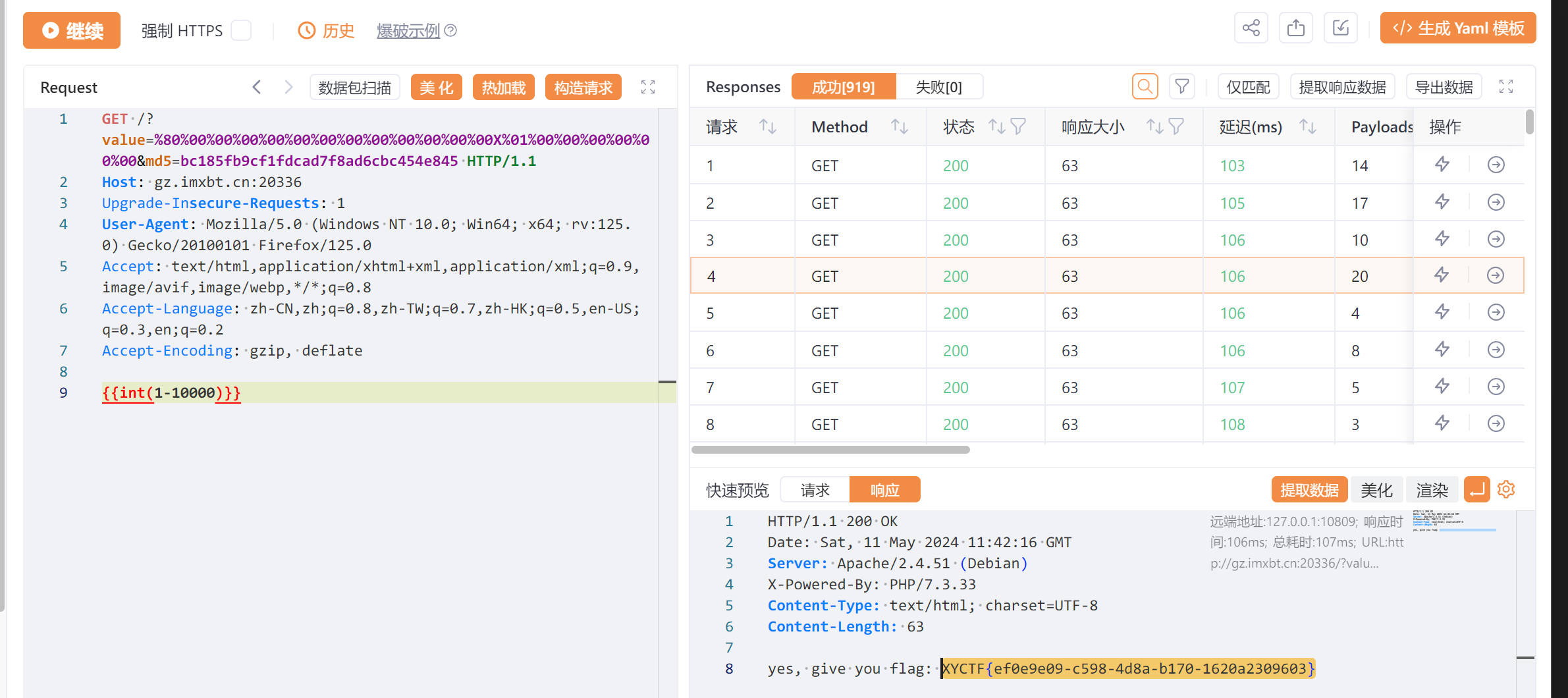Click lightning action icon in row 4
Screen dimensions: 1568x698
(x=1442, y=275)
